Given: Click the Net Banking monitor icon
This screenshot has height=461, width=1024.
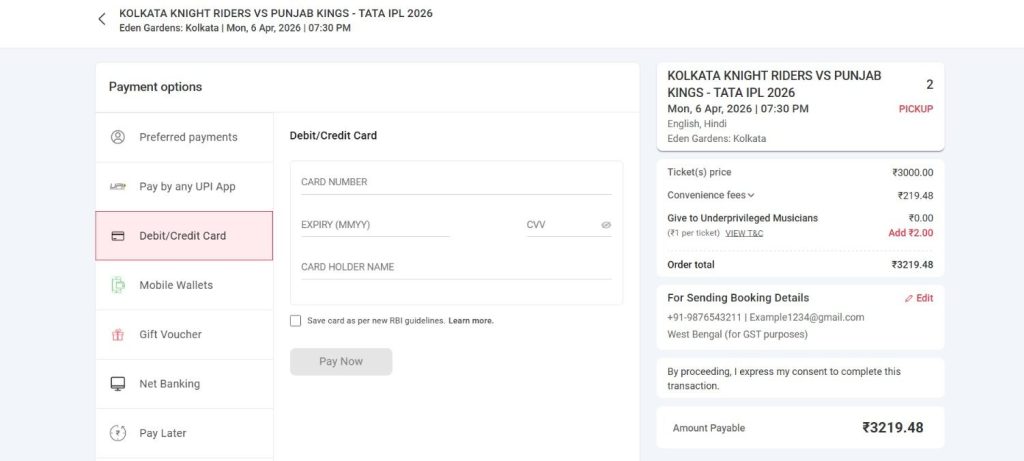Looking at the screenshot, I should pyautogui.click(x=118, y=384).
